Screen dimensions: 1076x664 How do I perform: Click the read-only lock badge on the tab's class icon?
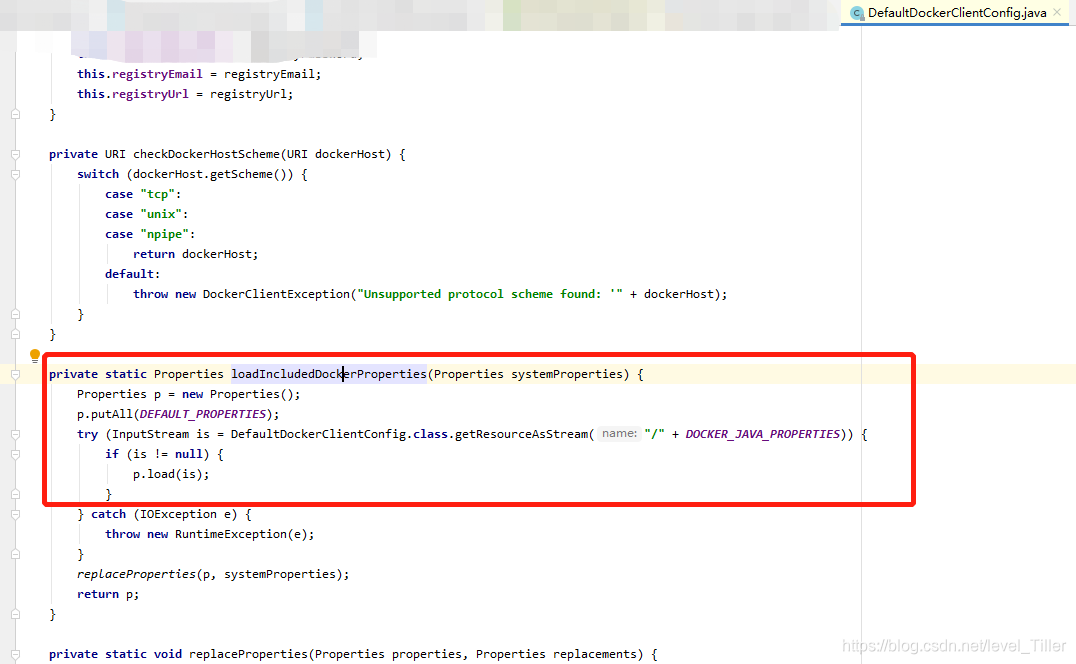862,17
